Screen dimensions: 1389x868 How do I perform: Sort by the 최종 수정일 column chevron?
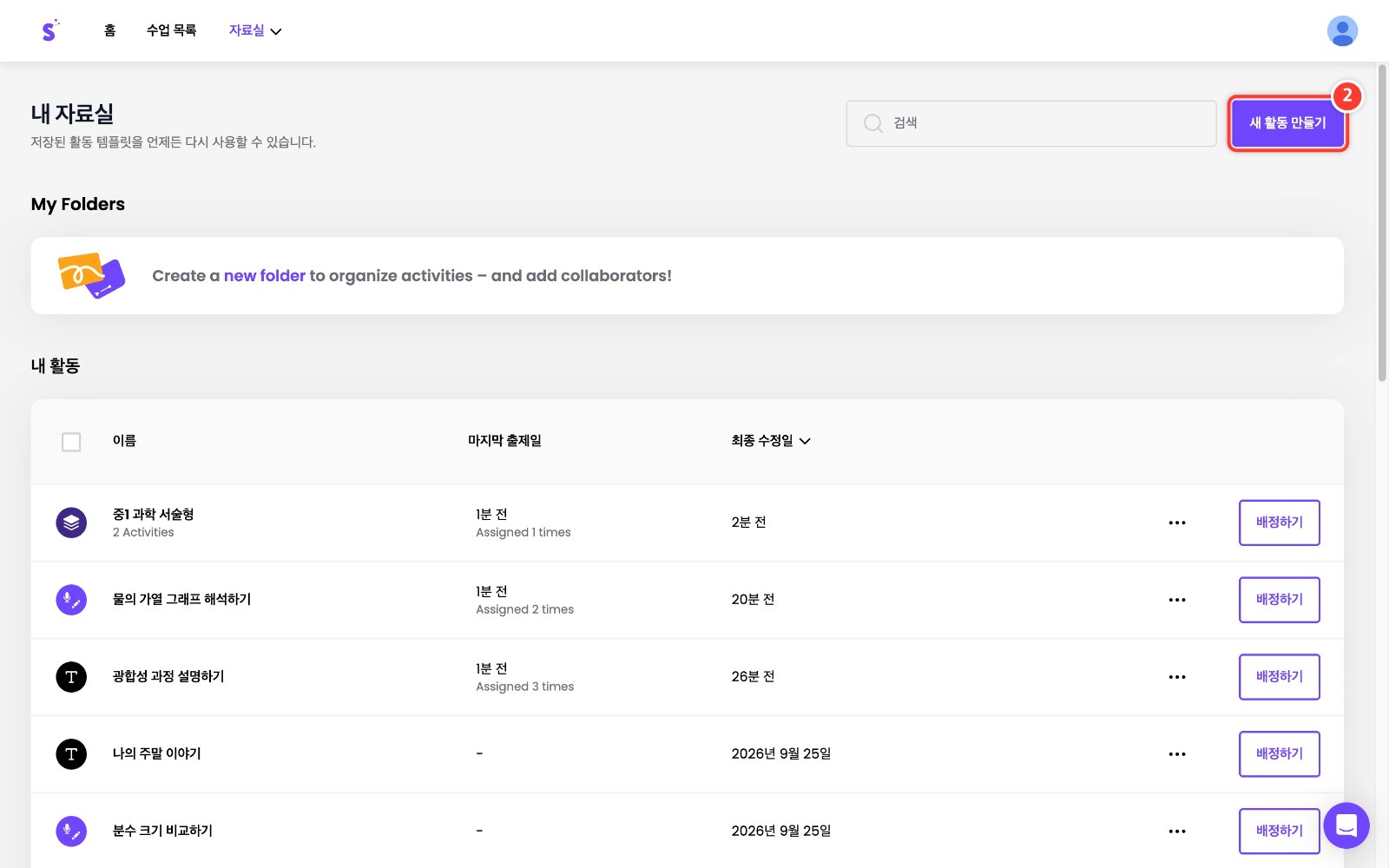click(805, 441)
